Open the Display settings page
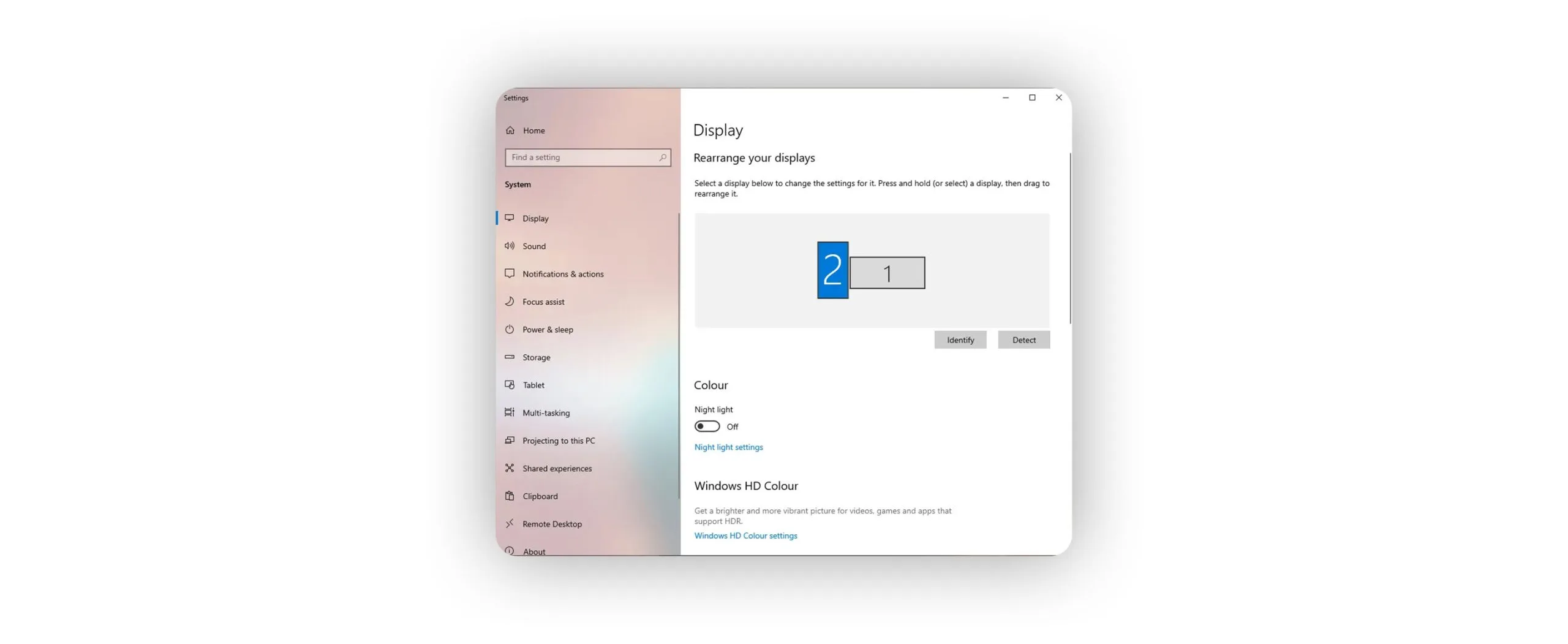The height and width of the screenshot is (644, 1568). click(535, 218)
